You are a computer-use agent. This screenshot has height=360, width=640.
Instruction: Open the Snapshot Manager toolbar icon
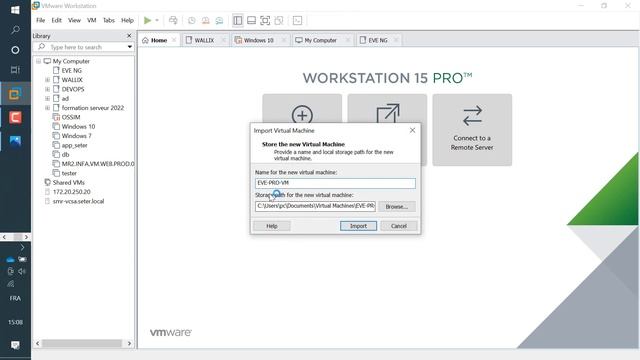pos(219,20)
